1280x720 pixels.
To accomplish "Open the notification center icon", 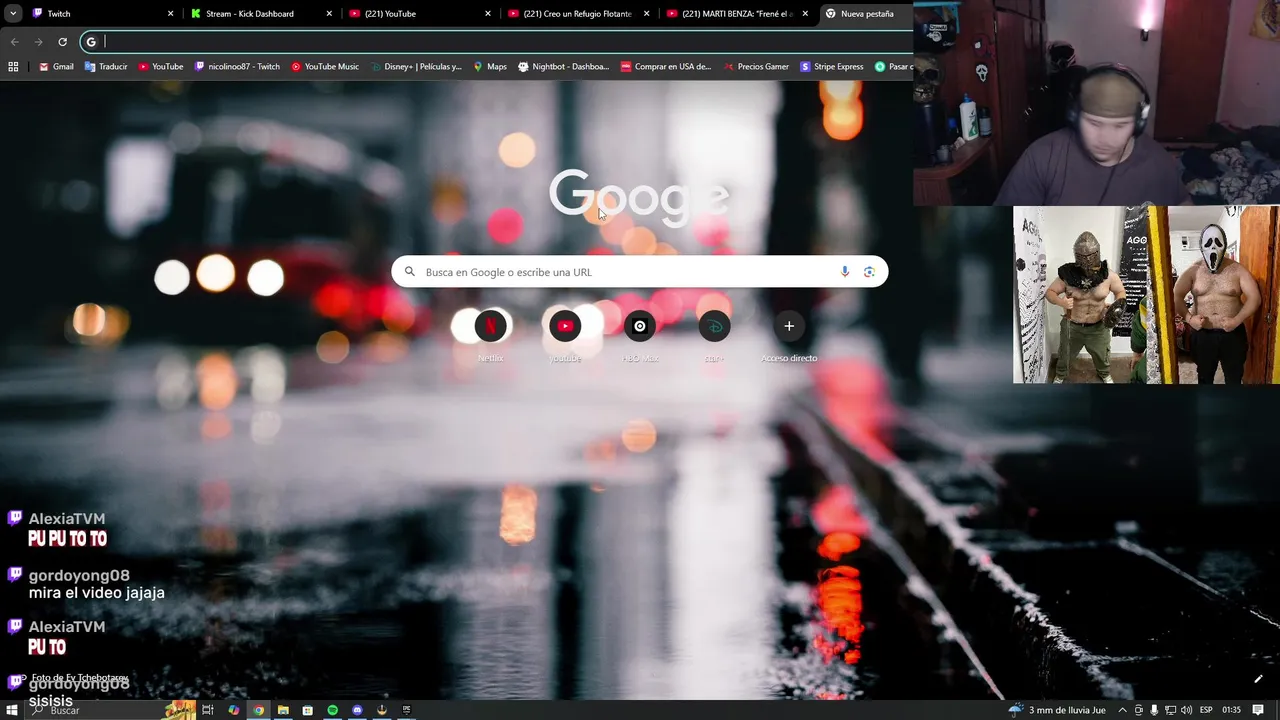I will pyautogui.click(x=1259, y=710).
